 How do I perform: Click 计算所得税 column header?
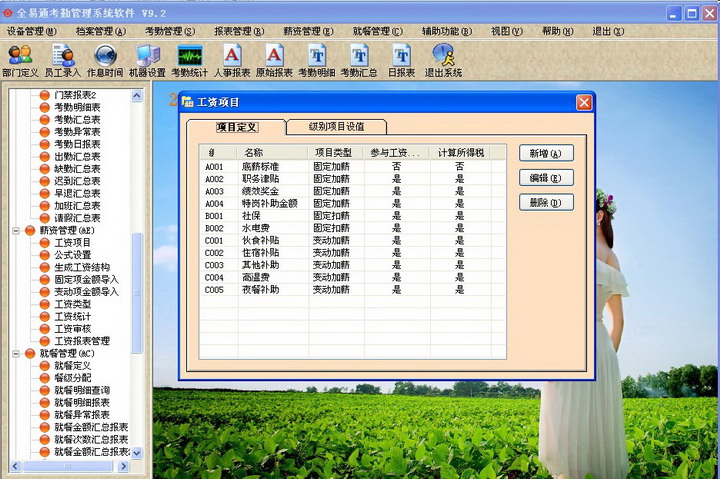click(x=460, y=152)
